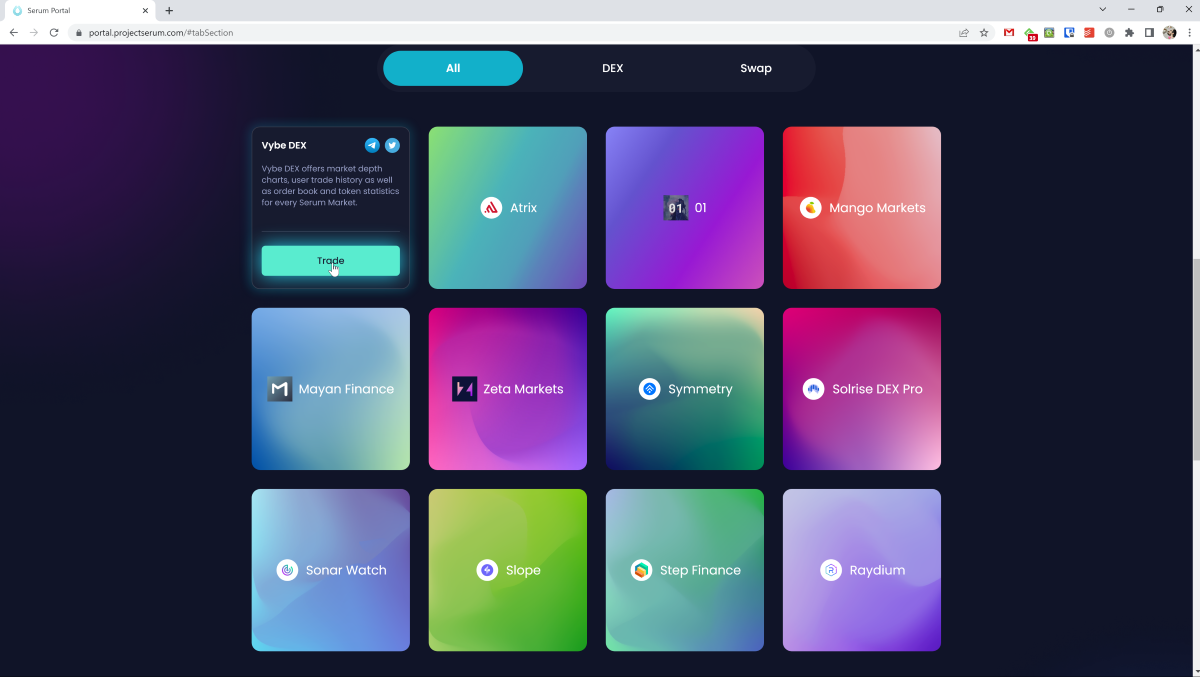1200x677 pixels.
Task: Open the Gmail extension icon
Action: click(1009, 32)
